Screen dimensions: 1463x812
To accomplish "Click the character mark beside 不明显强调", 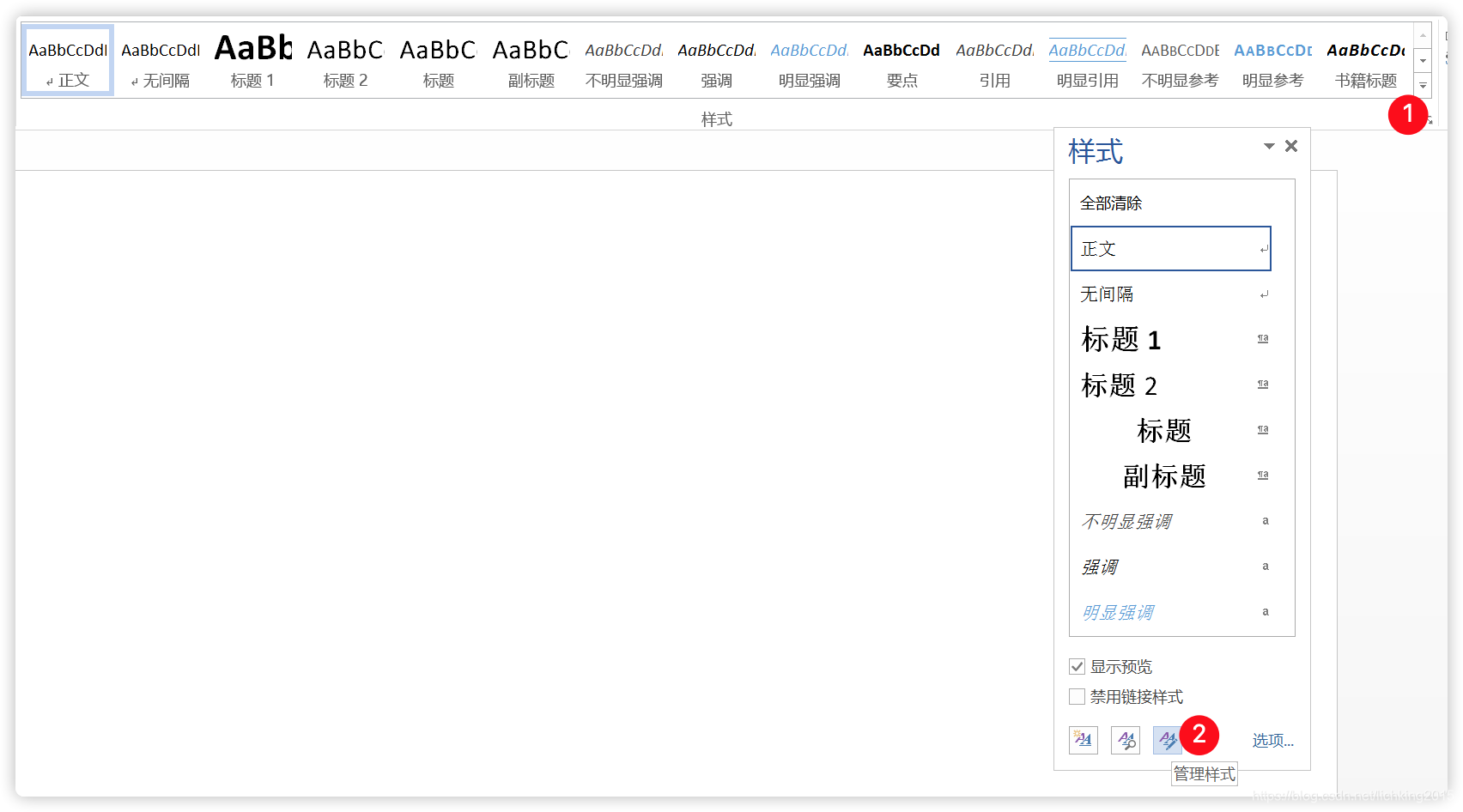I will tap(1265, 521).
